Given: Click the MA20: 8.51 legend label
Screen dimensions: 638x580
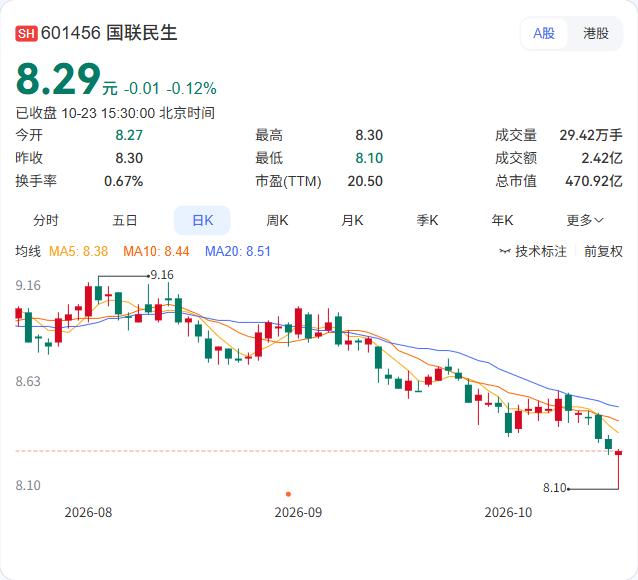Looking at the screenshot, I should pos(238,251).
